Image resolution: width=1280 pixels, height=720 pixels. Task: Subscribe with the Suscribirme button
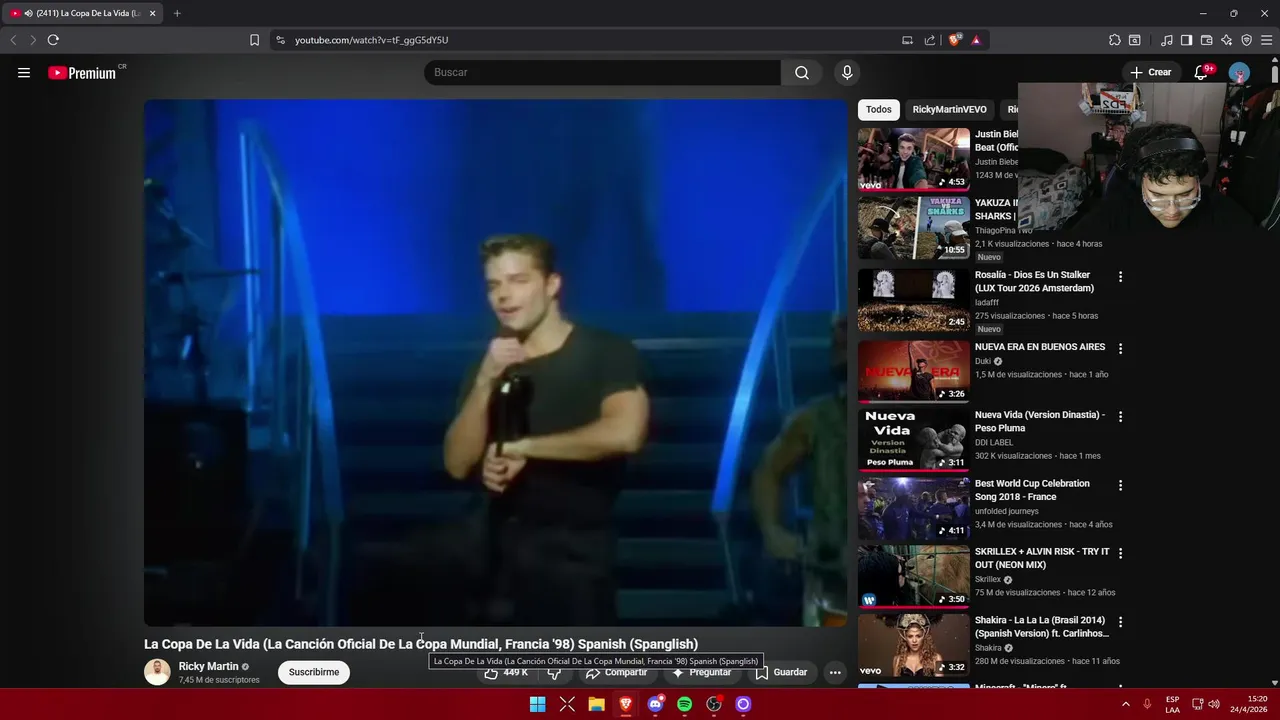314,672
